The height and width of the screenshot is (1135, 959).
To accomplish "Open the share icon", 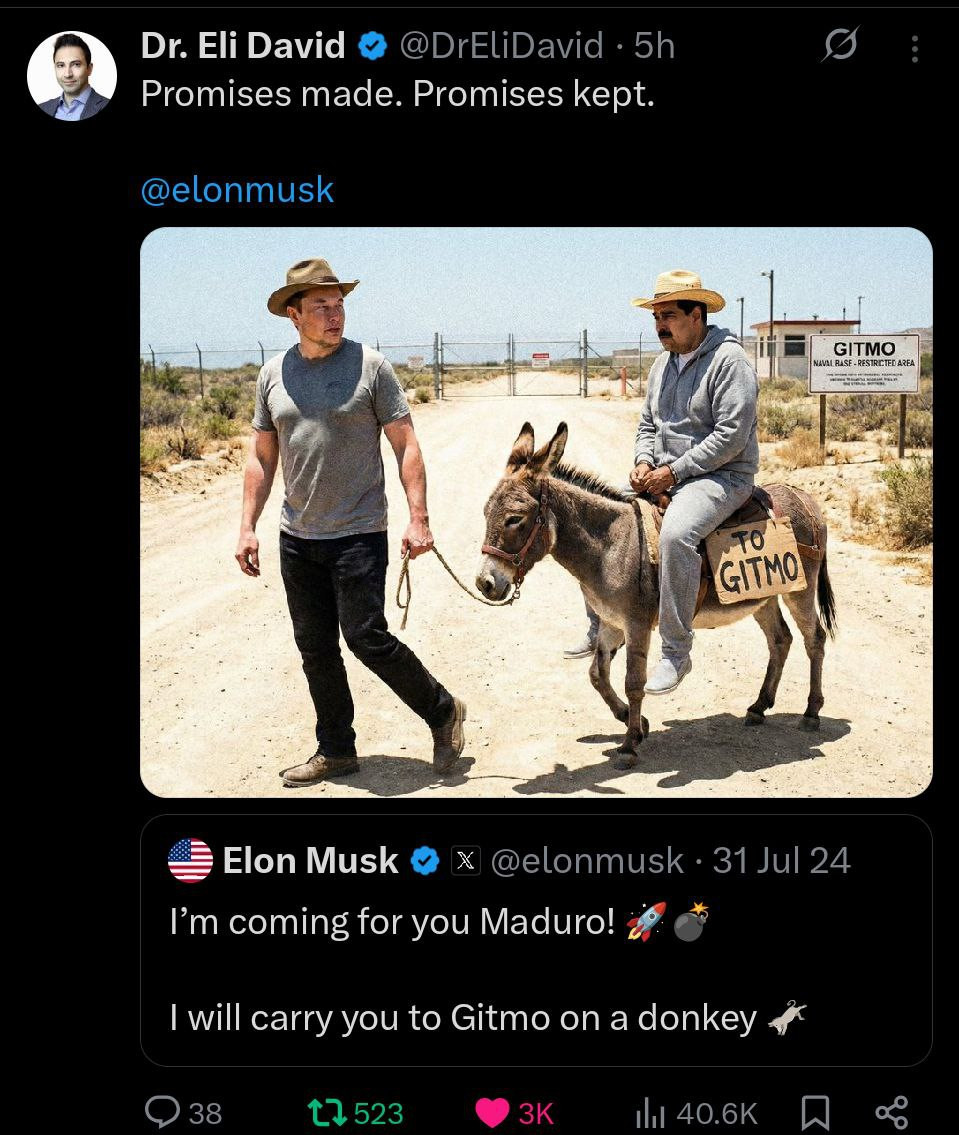I will click(x=891, y=1111).
